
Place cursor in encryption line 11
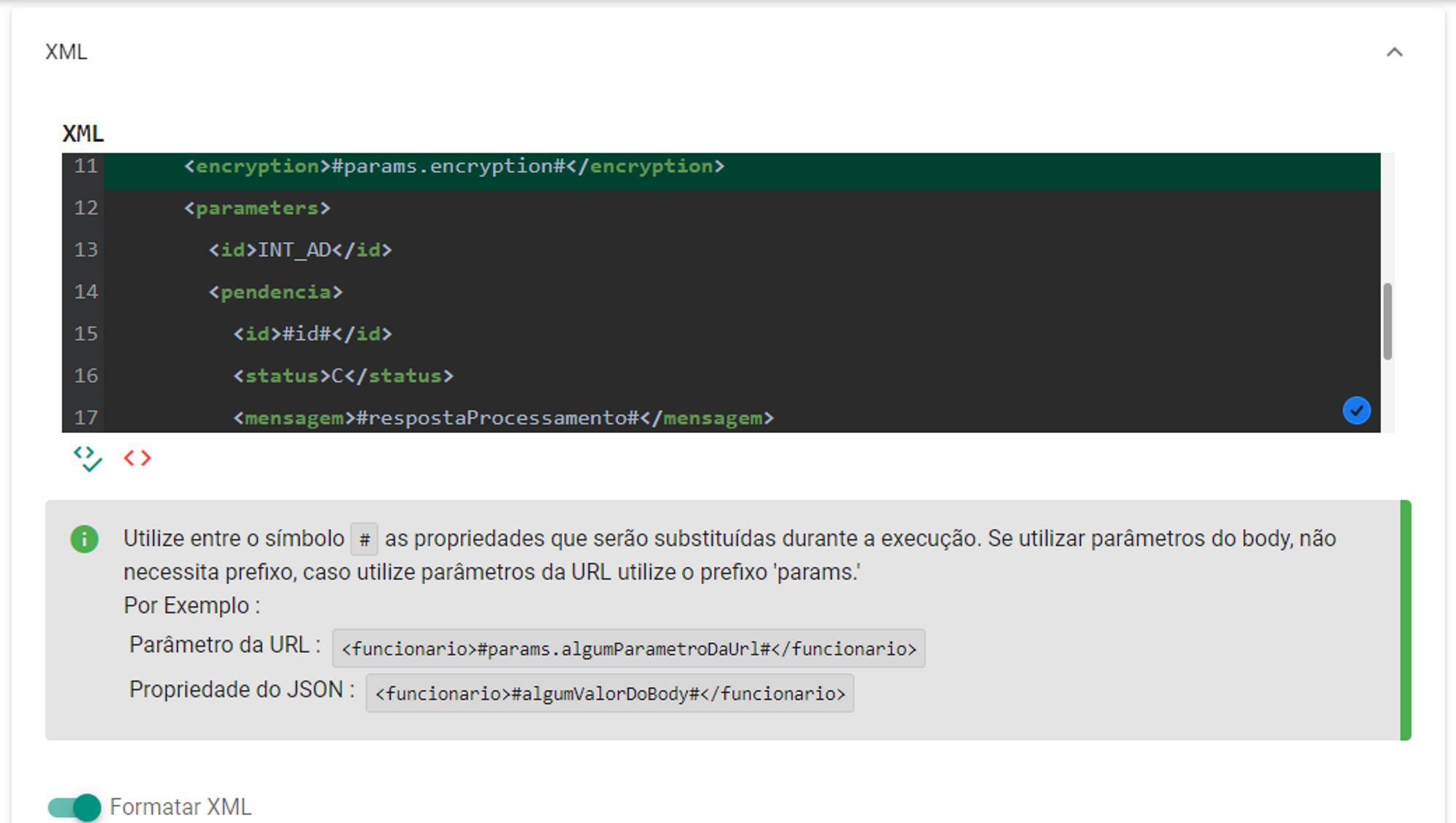point(454,167)
